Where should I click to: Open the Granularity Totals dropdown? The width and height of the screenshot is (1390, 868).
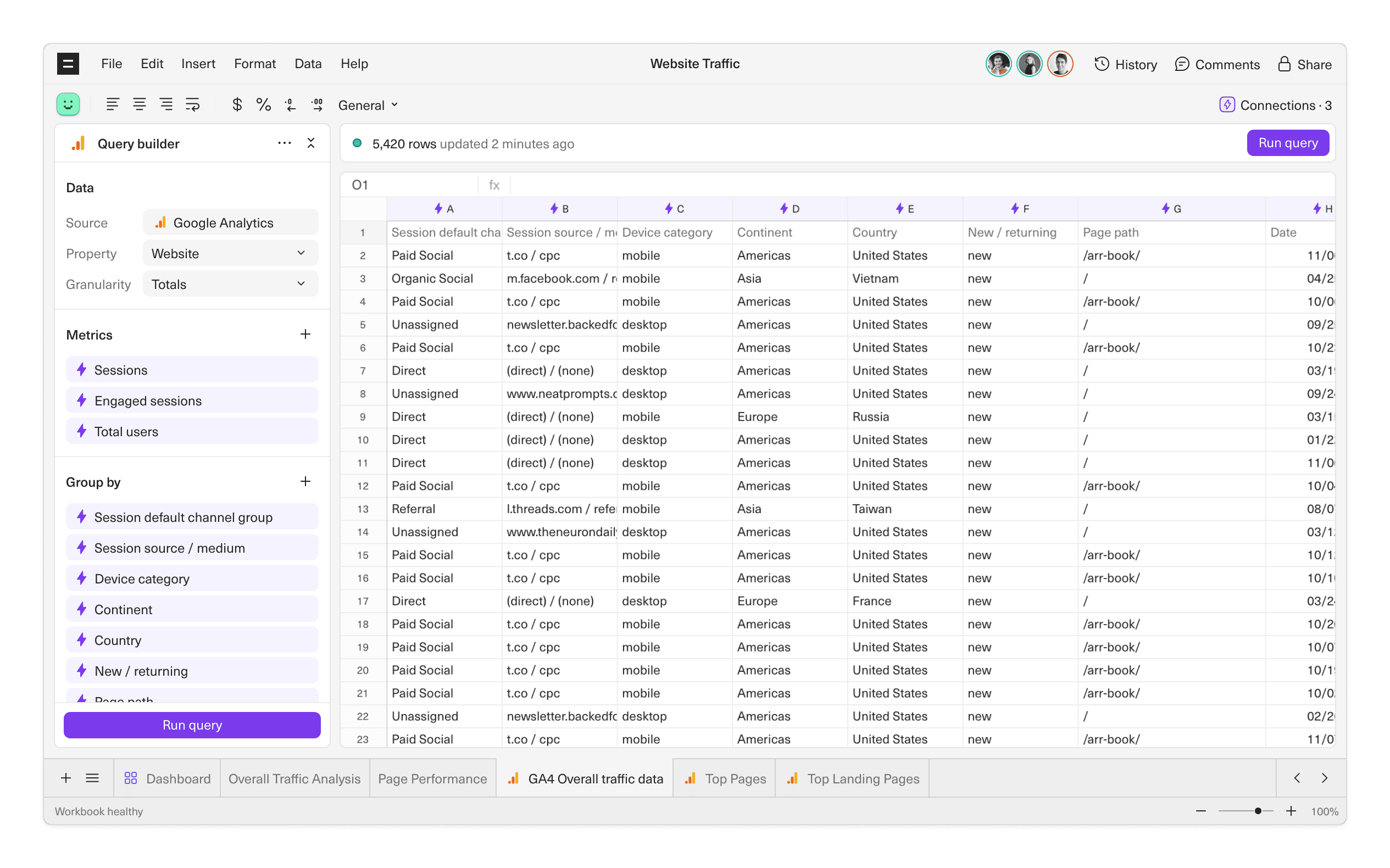[230, 283]
